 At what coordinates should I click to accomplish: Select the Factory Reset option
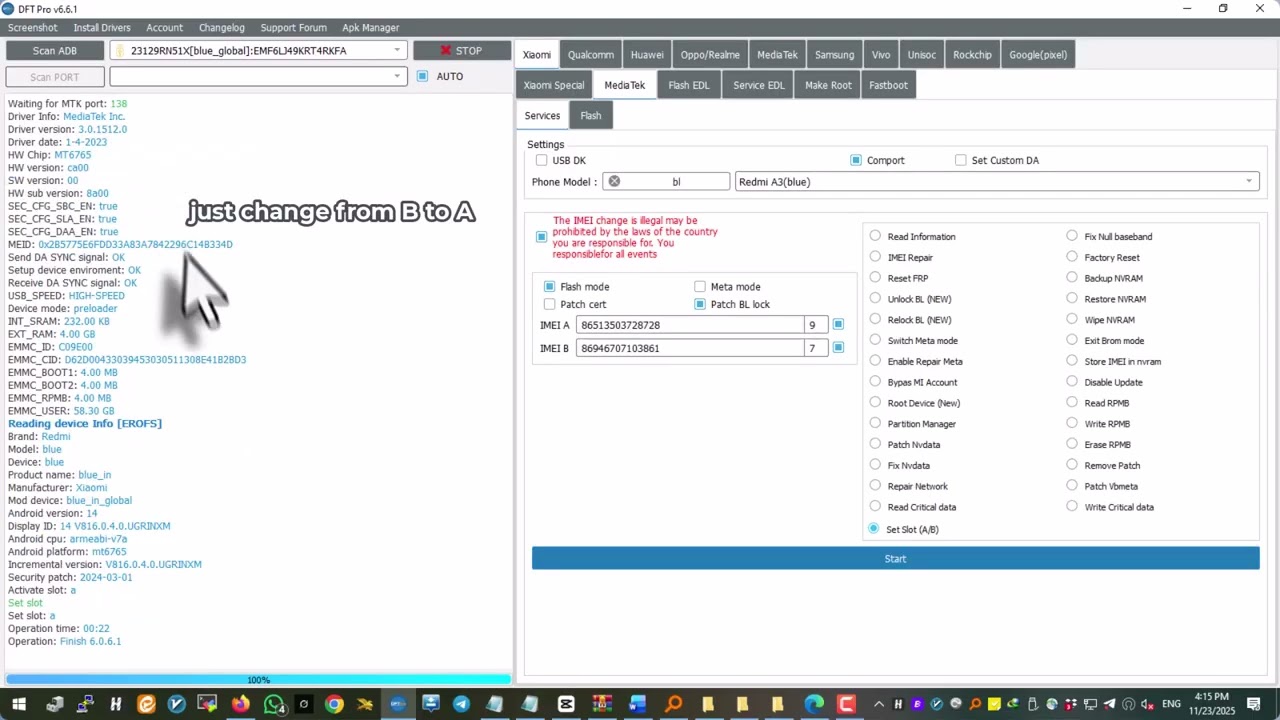[x=1072, y=257]
